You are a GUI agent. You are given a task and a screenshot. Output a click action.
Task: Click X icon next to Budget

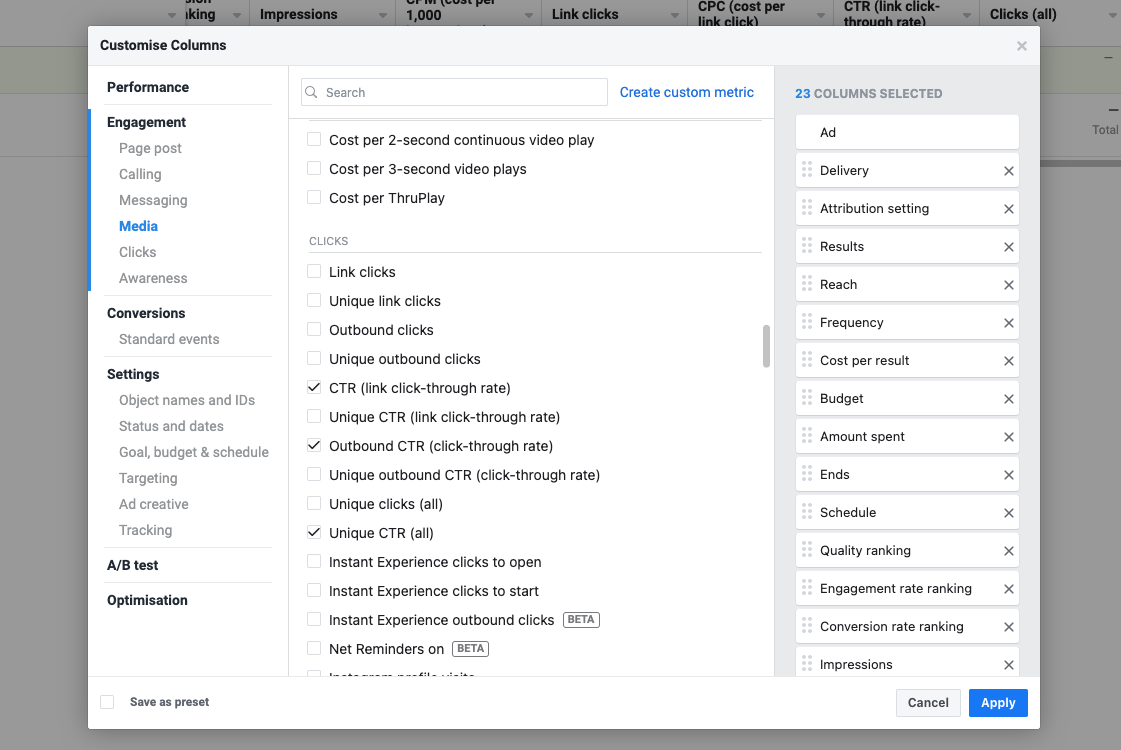[x=1009, y=399]
